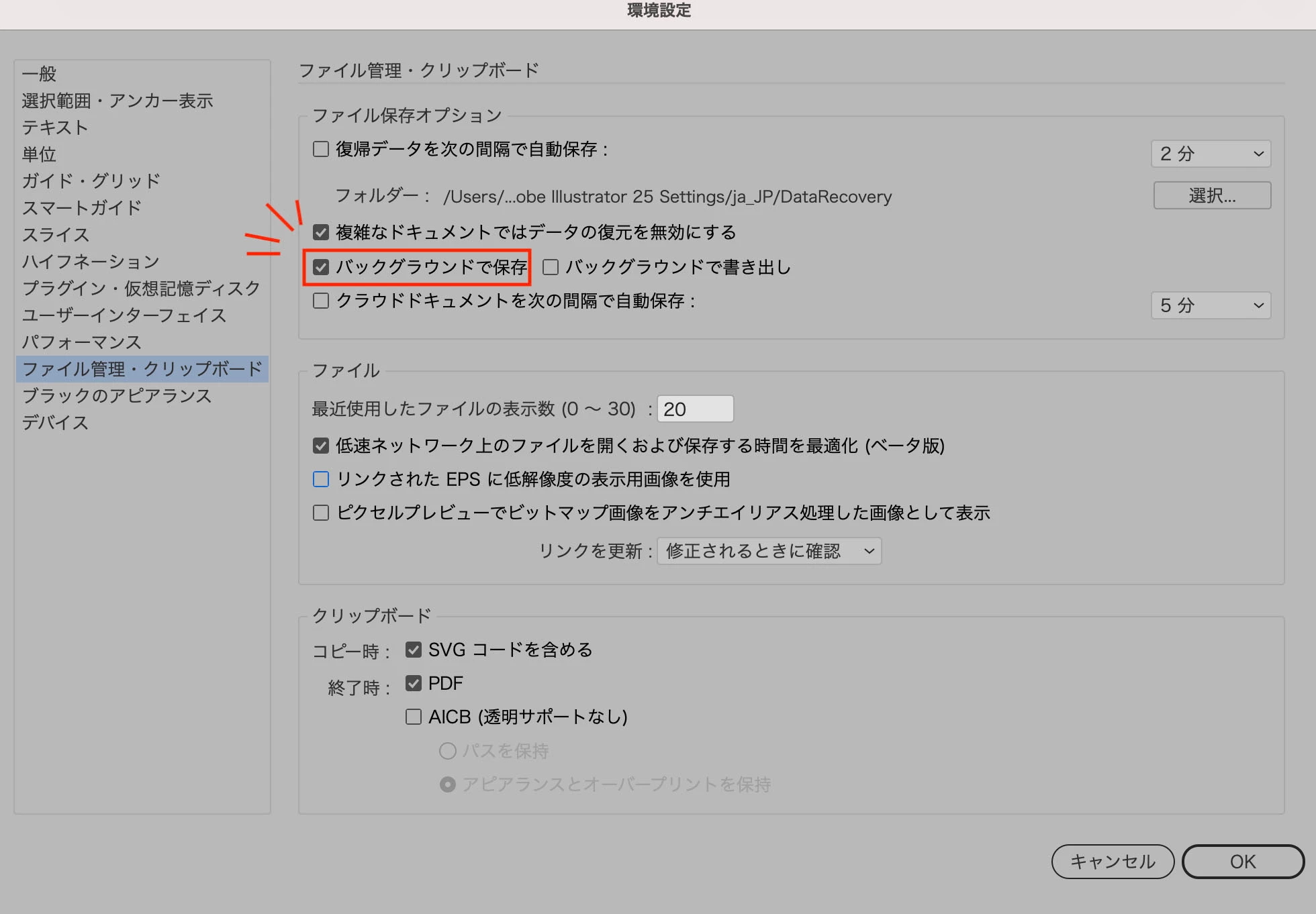1316x914 pixels.
Task: Uncheck SVG コードを含める on copy
Action: click(x=414, y=650)
